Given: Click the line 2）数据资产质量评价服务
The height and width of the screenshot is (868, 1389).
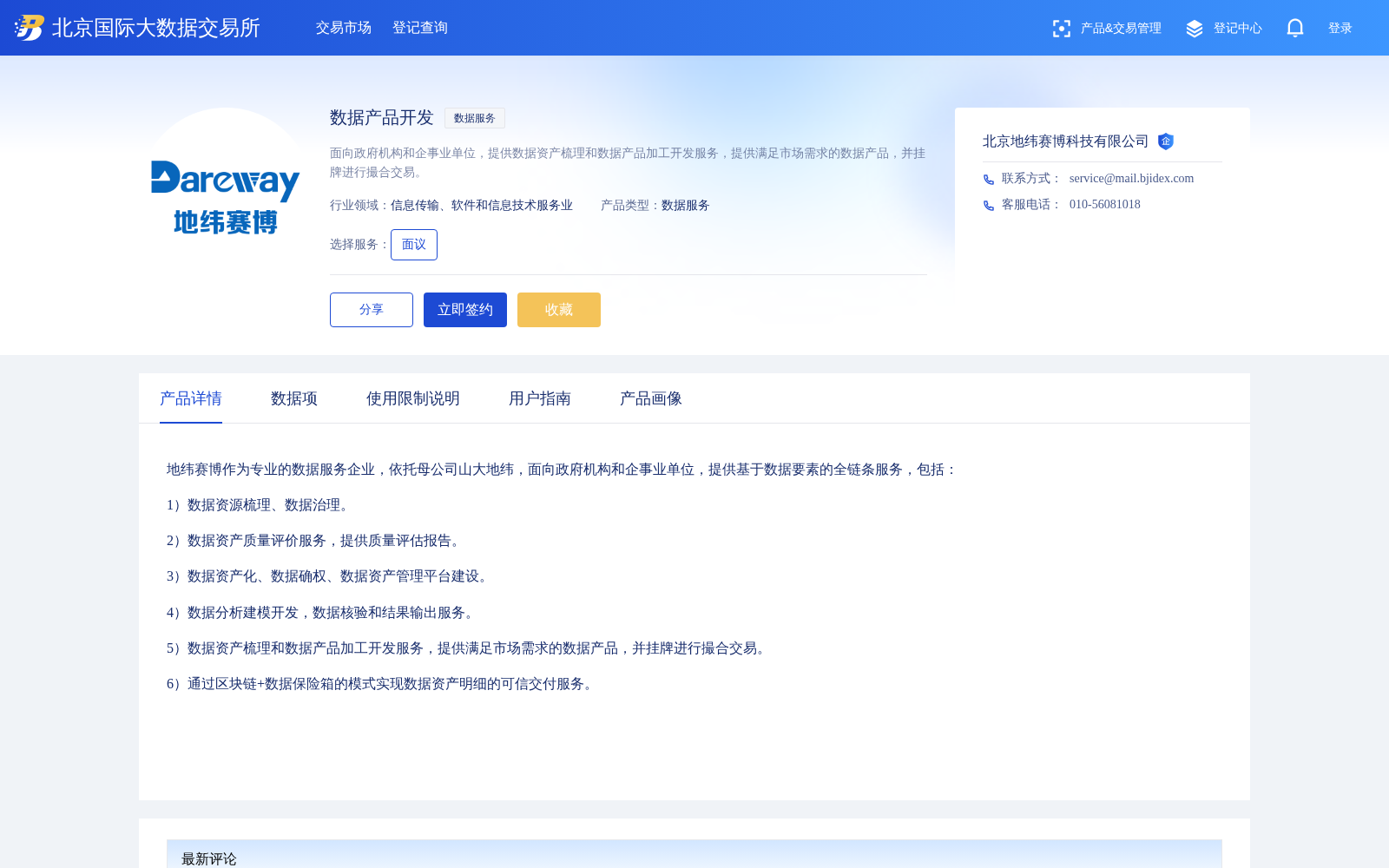Looking at the screenshot, I should (316, 541).
